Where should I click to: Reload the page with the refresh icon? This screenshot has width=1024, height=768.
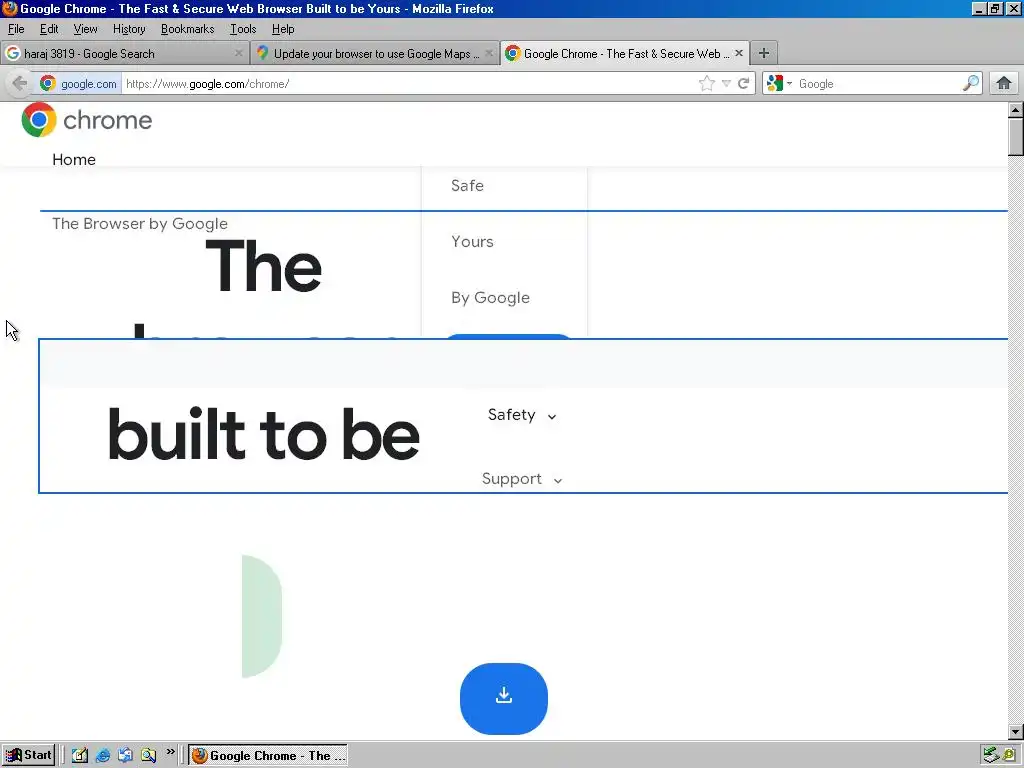743,84
